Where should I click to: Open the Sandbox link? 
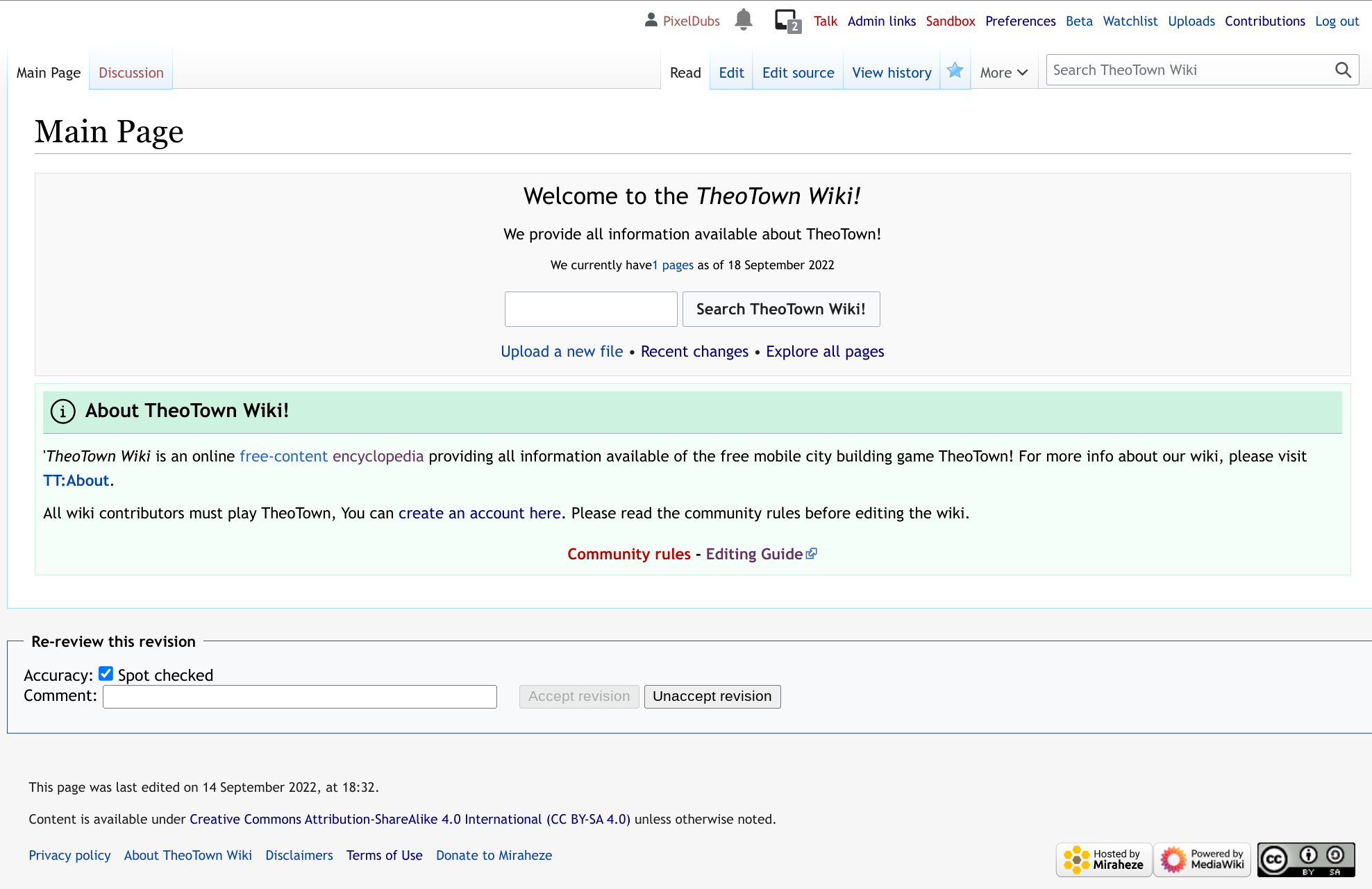coord(951,22)
